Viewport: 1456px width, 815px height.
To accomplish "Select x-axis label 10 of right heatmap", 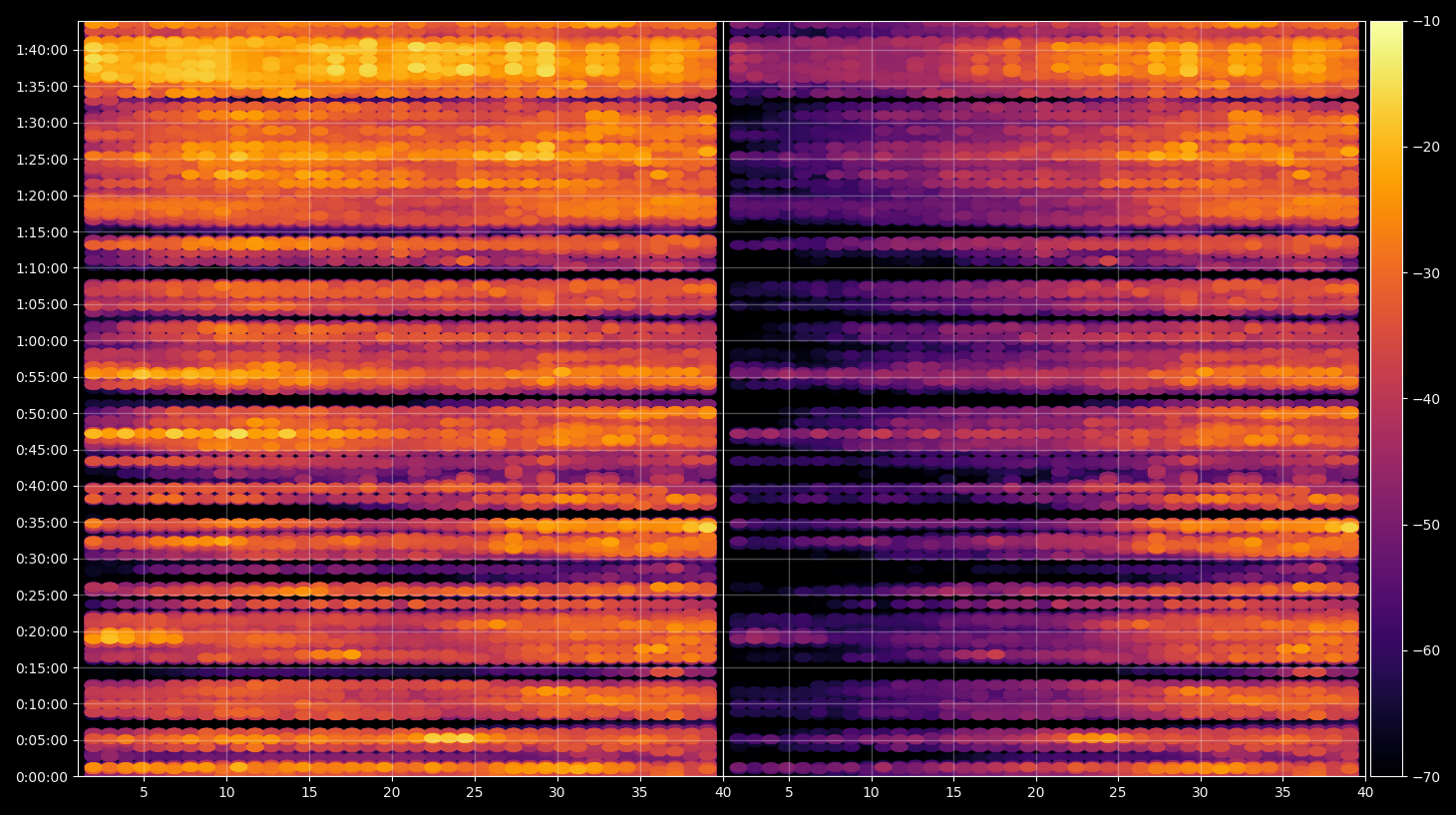I will coord(871,793).
